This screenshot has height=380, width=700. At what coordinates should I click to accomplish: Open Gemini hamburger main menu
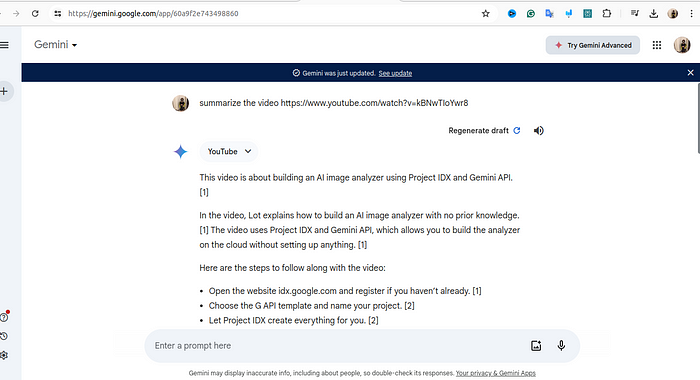pos(4,45)
